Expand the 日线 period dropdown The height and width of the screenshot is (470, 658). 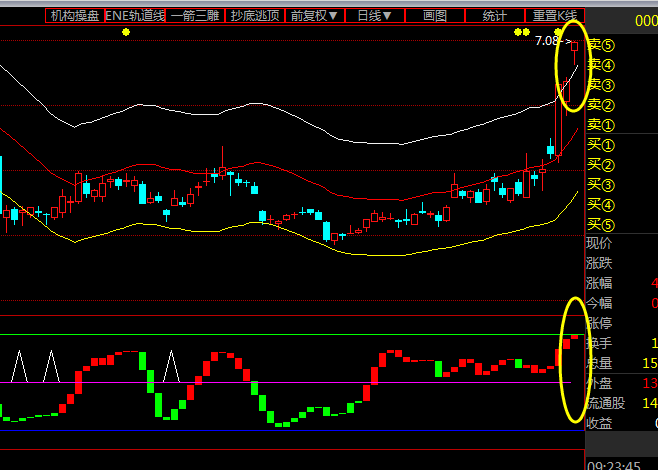(375, 16)
